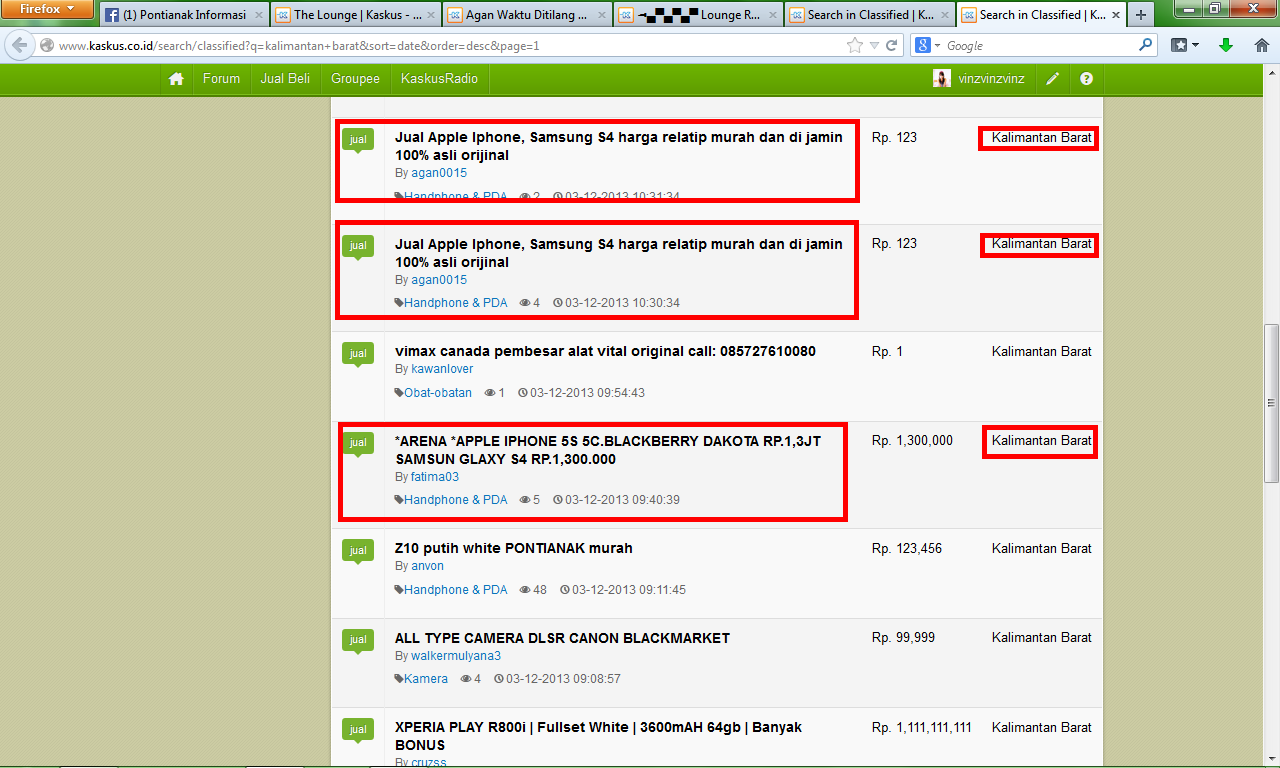Click the Google search box

tap(1040, 46)
